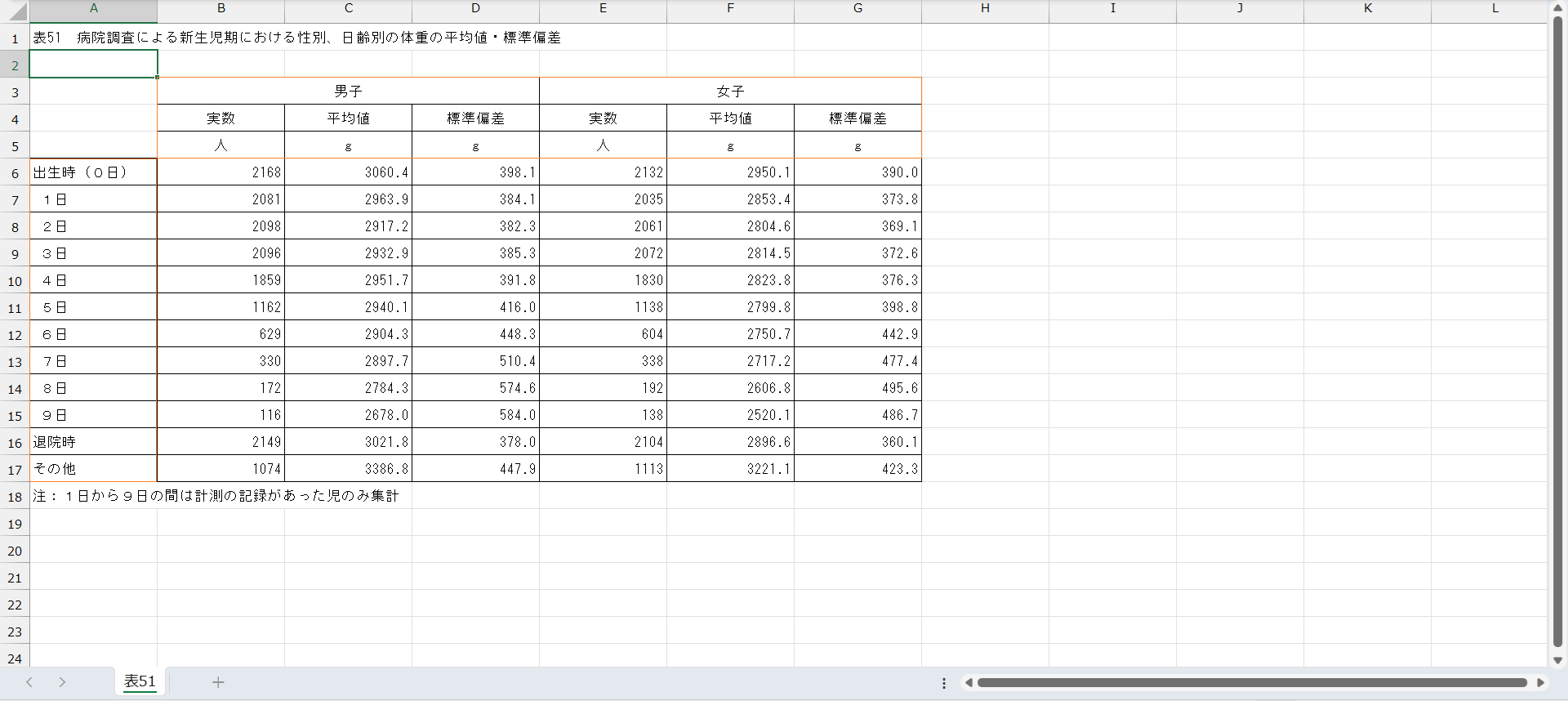
Task: Select row 17 header
Action: [15, 470]
